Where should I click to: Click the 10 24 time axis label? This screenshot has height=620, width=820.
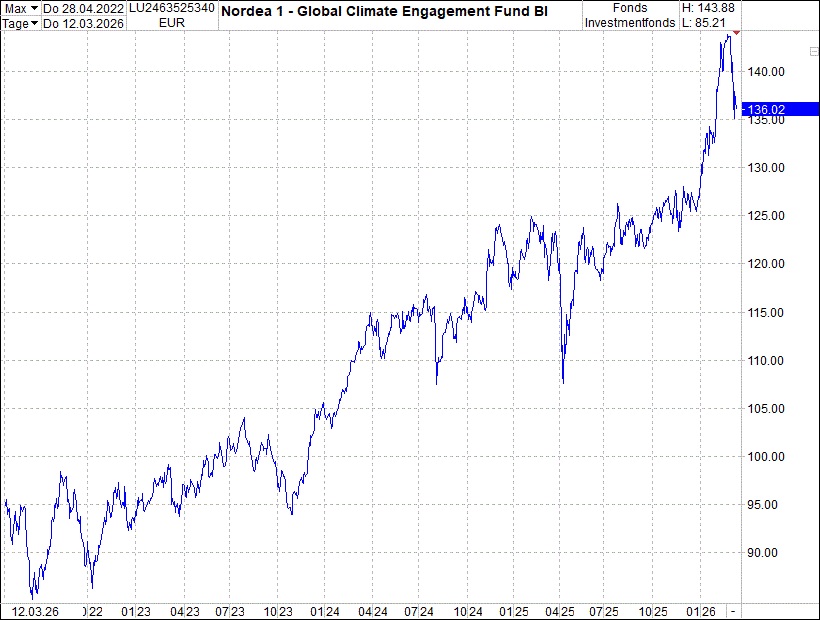(468, 612)
